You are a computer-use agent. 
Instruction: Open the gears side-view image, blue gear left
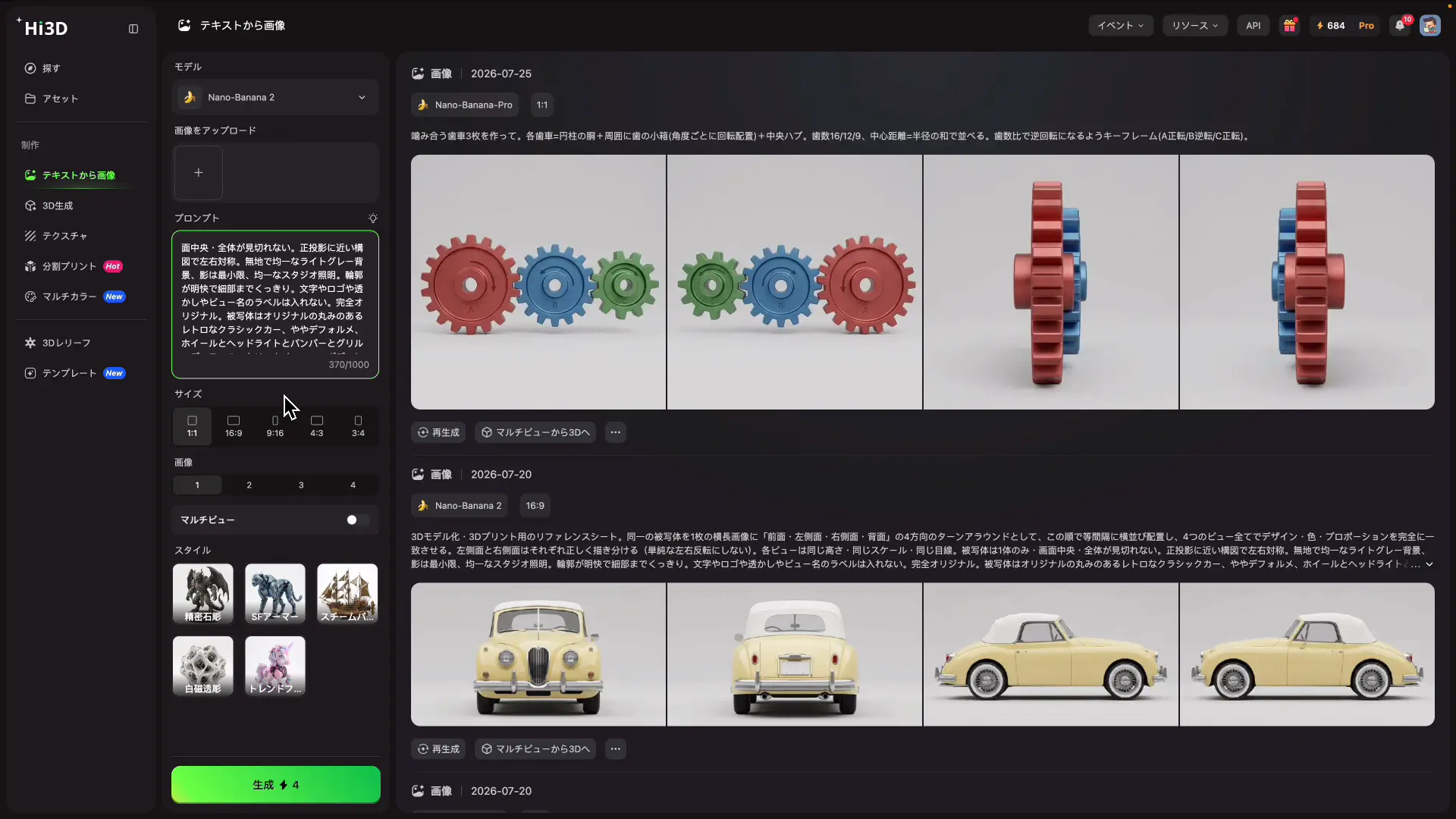1307,282
